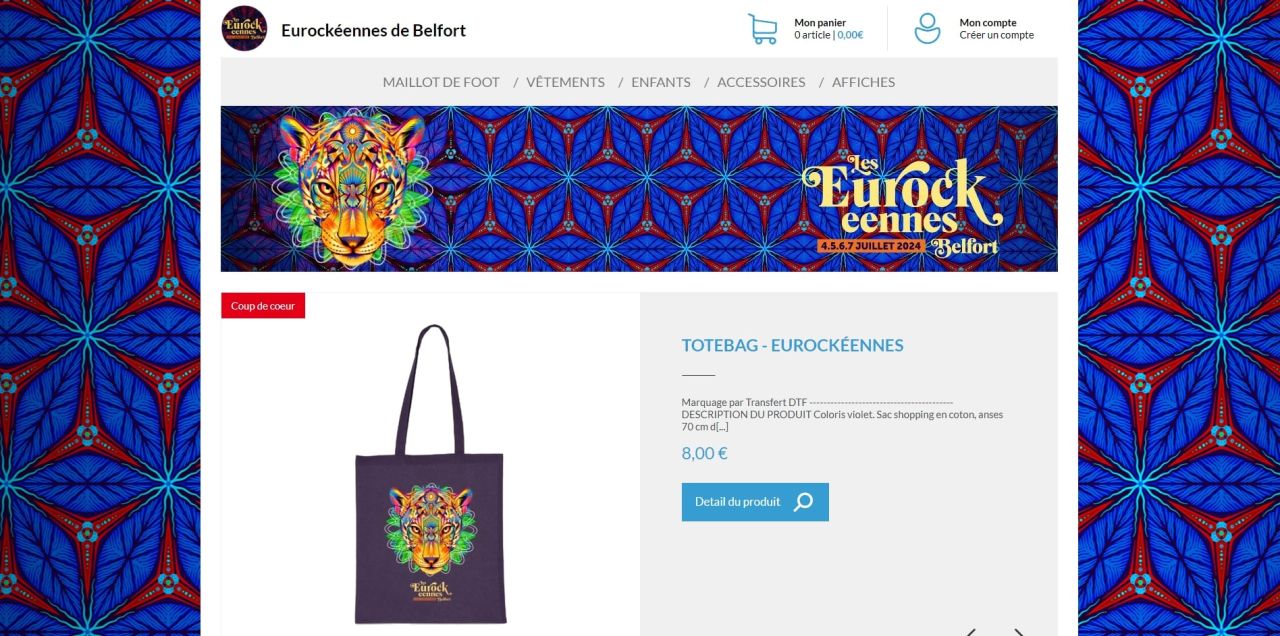
Task: Open the Vêtements menu
Action: click(565, 82)
